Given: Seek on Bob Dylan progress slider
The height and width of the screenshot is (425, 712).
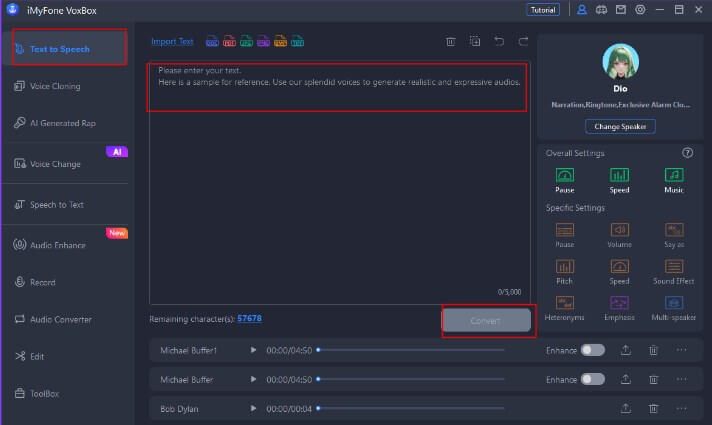Looking at the screenshot, I should [410, 408].
